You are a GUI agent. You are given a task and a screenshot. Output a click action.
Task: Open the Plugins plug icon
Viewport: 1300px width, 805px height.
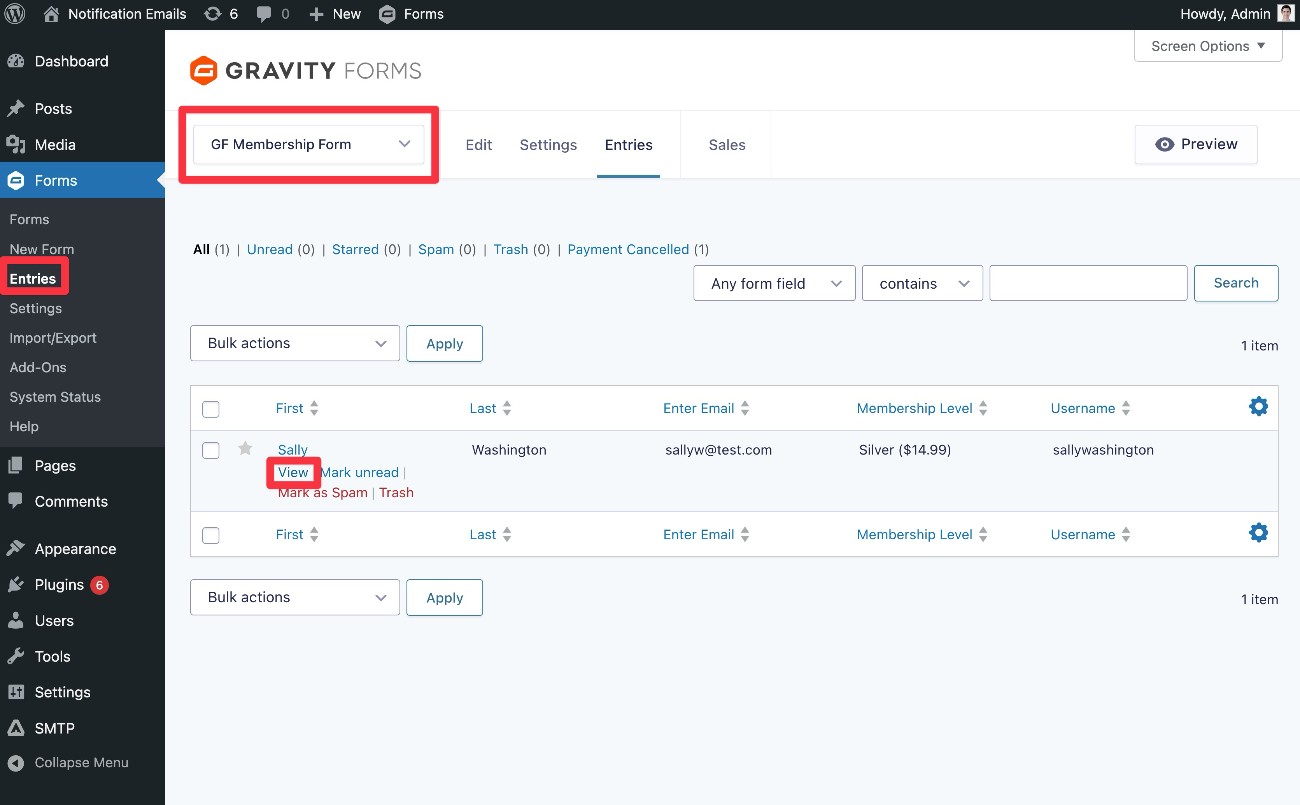(x=15, y=584)
